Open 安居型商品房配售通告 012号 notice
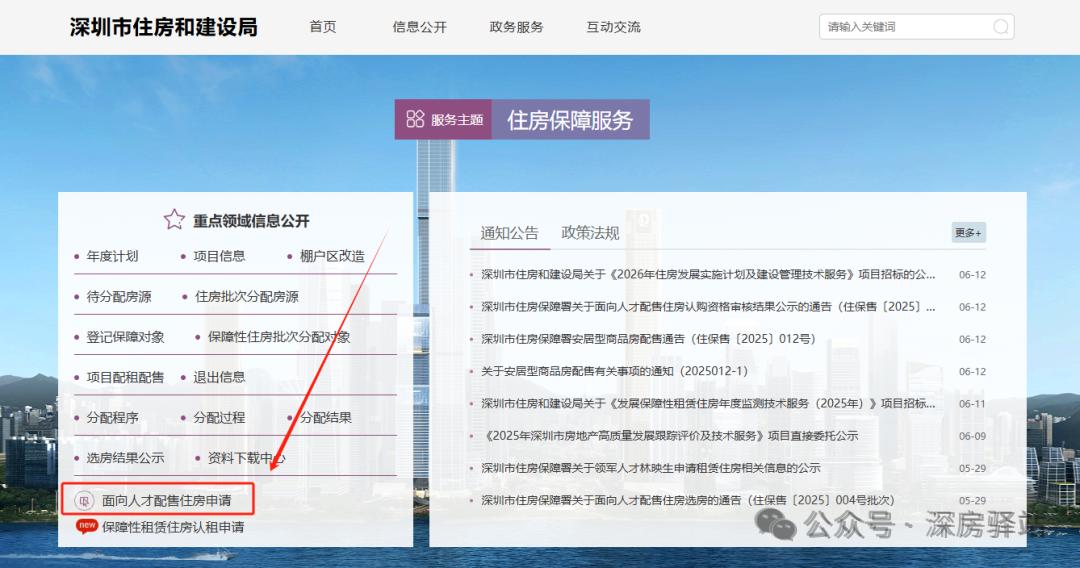The height and width of the screenshot is (568, 1080). pyautogui.click(x=648, y=339)
